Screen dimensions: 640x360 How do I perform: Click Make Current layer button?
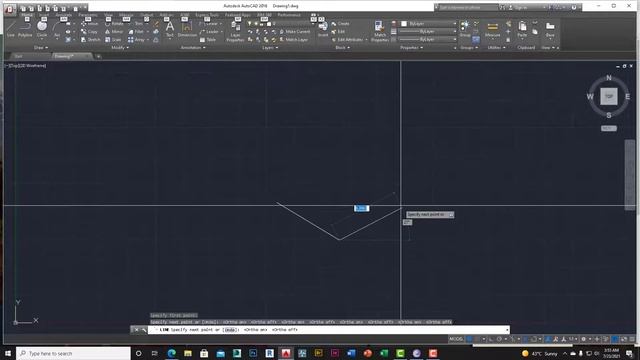point(295,31)
